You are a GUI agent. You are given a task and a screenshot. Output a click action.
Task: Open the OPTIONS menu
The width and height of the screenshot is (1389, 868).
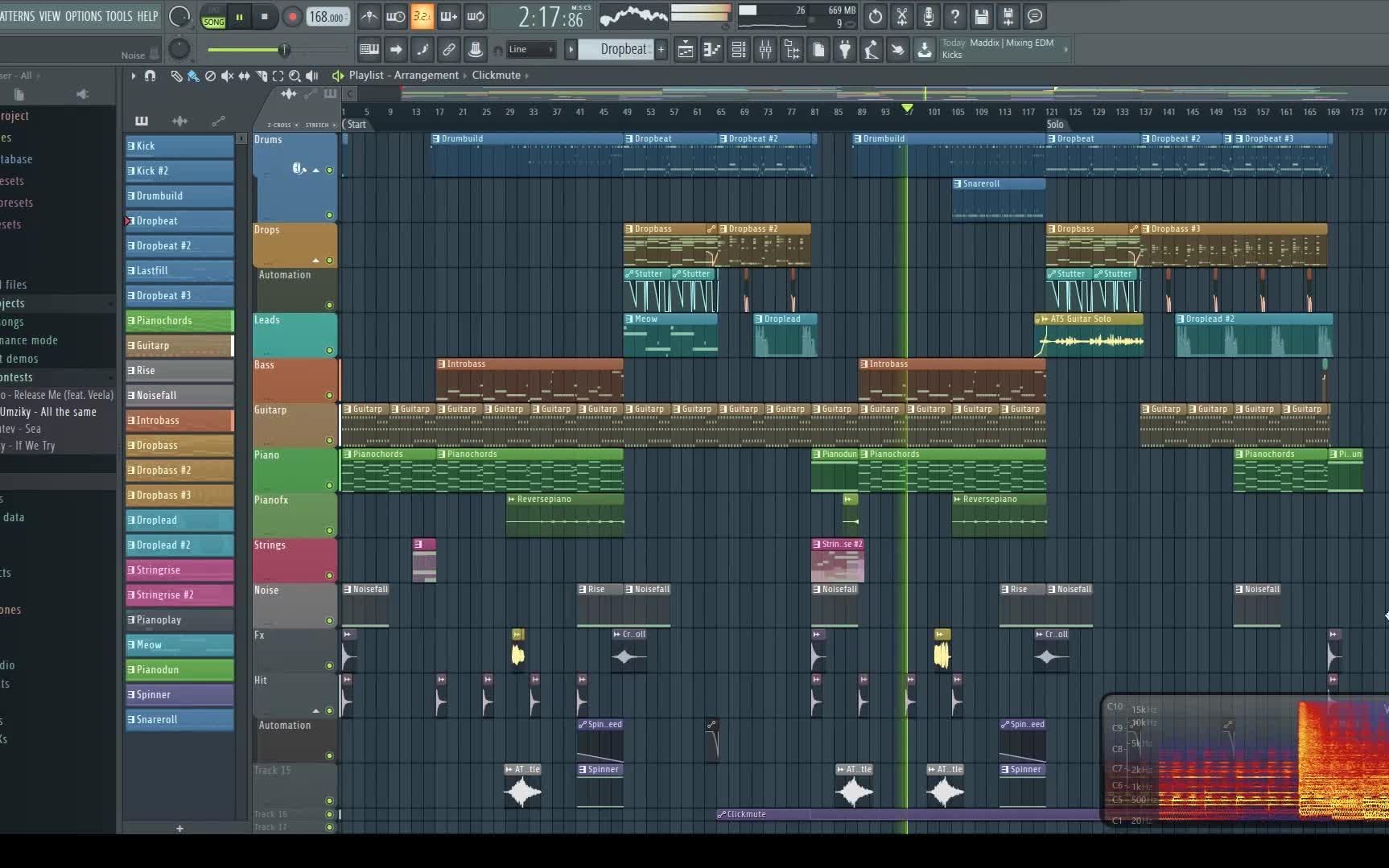pyautogui.click(x=83, y=16)
